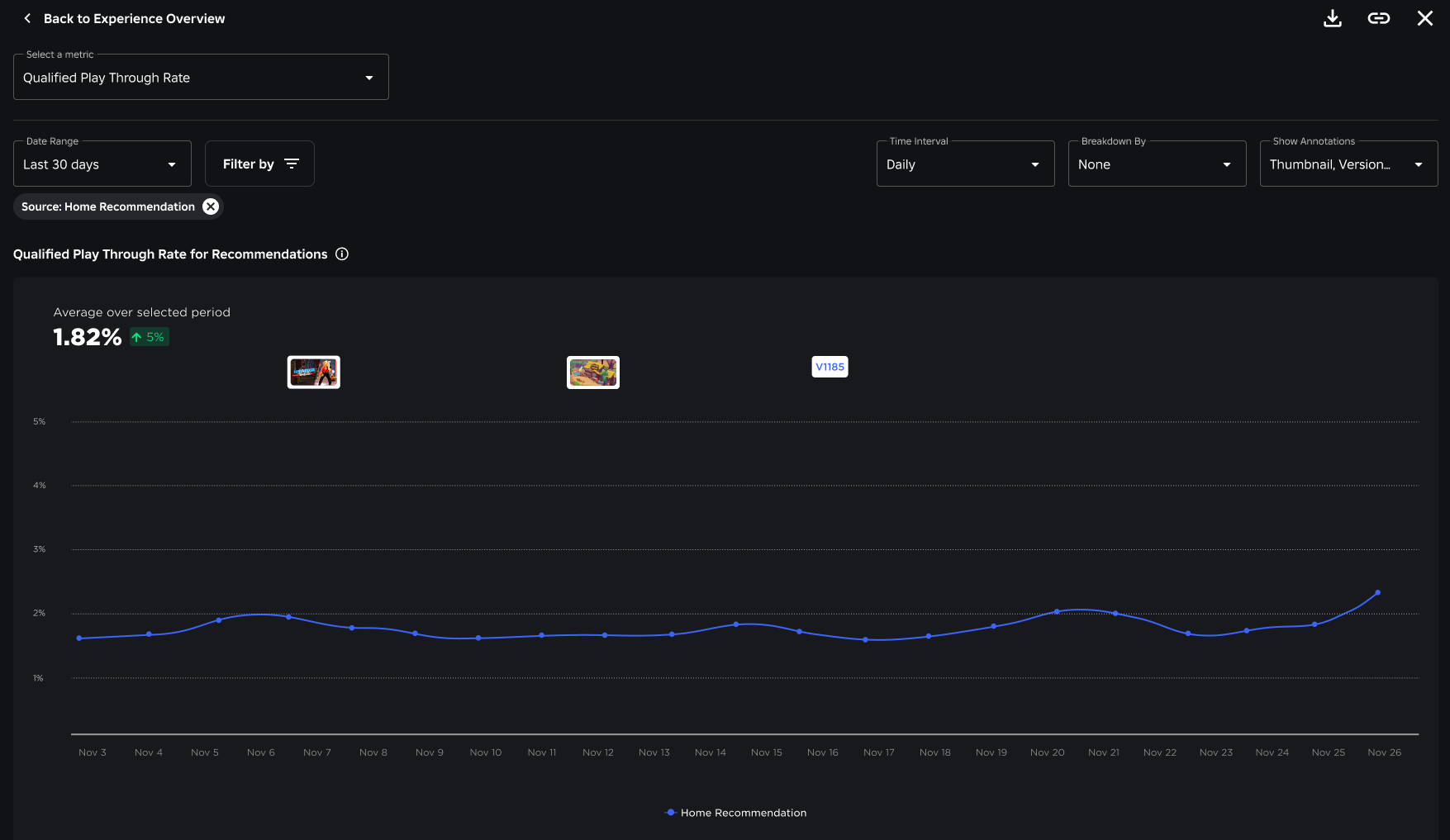Click the Filter by lines icon
Screen dimensions: 1450x840
292,164
